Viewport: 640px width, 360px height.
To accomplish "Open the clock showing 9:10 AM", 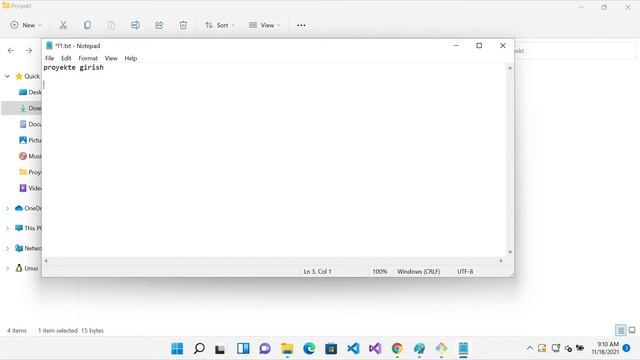I will (605, 348).
